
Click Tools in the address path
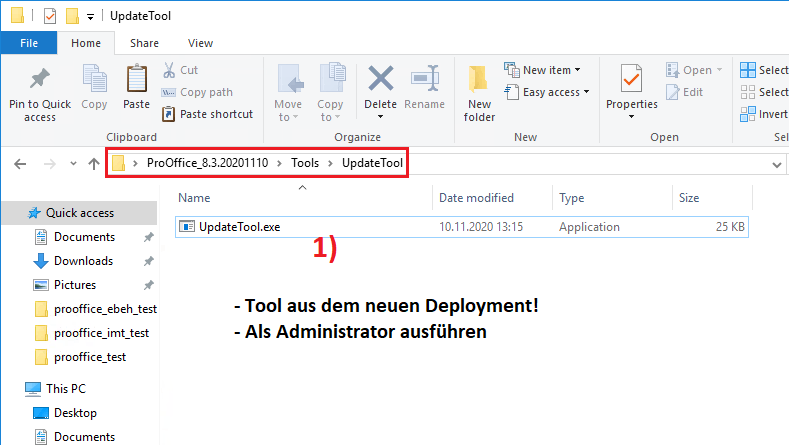[x=305, y=163]
